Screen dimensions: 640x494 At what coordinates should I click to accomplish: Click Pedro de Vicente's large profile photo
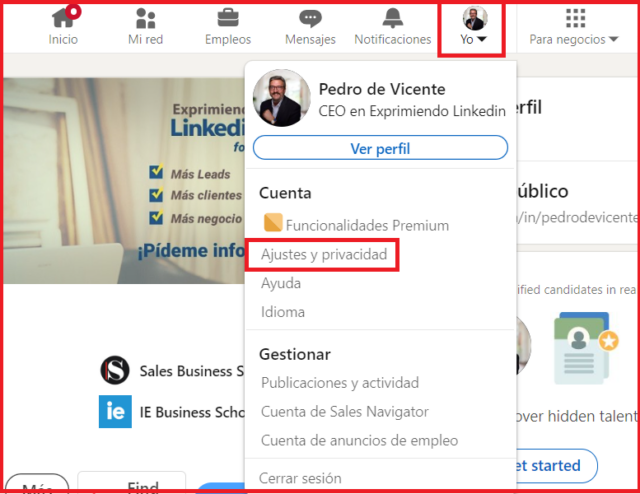point(281,98)
